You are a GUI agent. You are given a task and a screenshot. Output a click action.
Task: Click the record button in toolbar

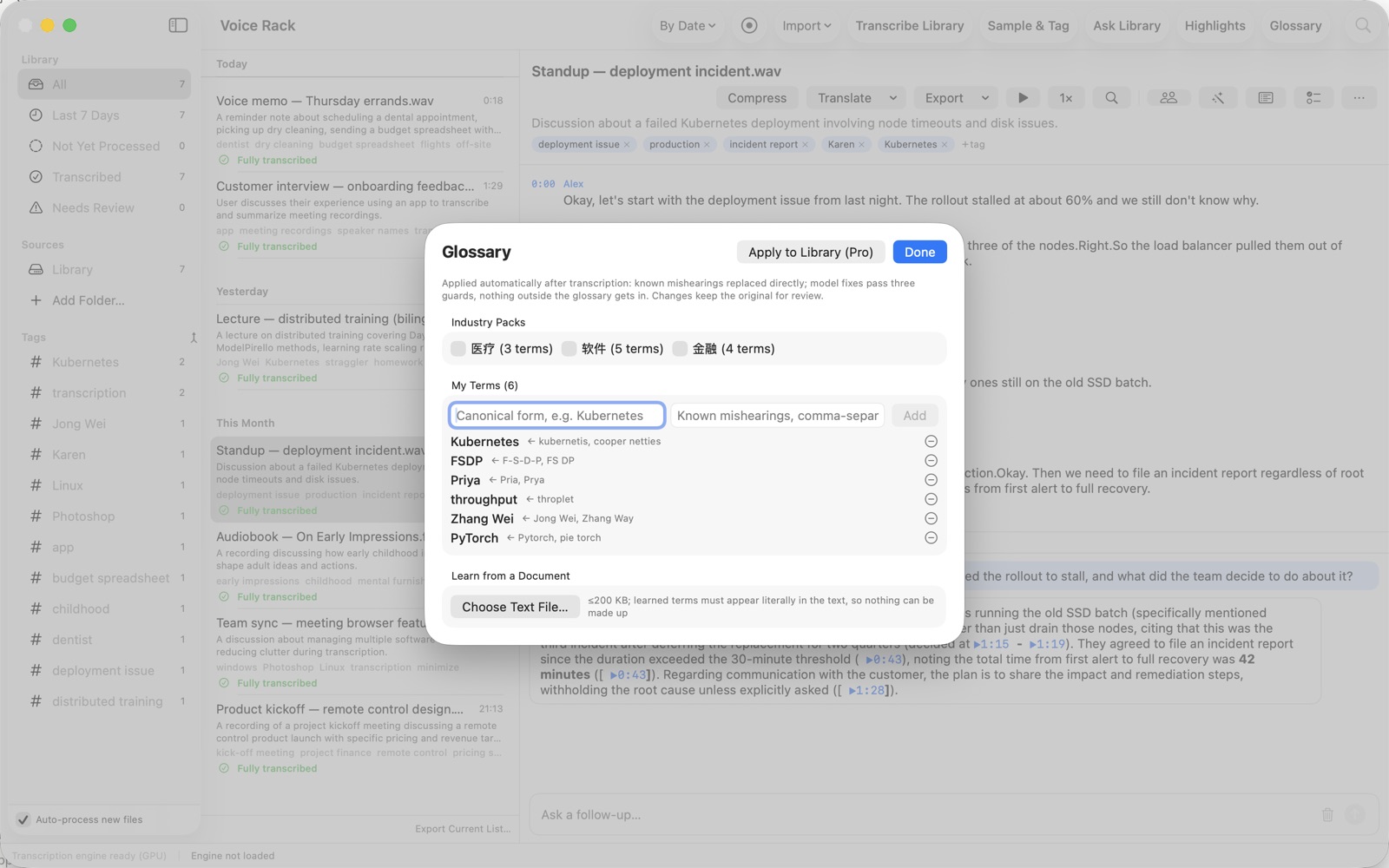click(749, 25)
